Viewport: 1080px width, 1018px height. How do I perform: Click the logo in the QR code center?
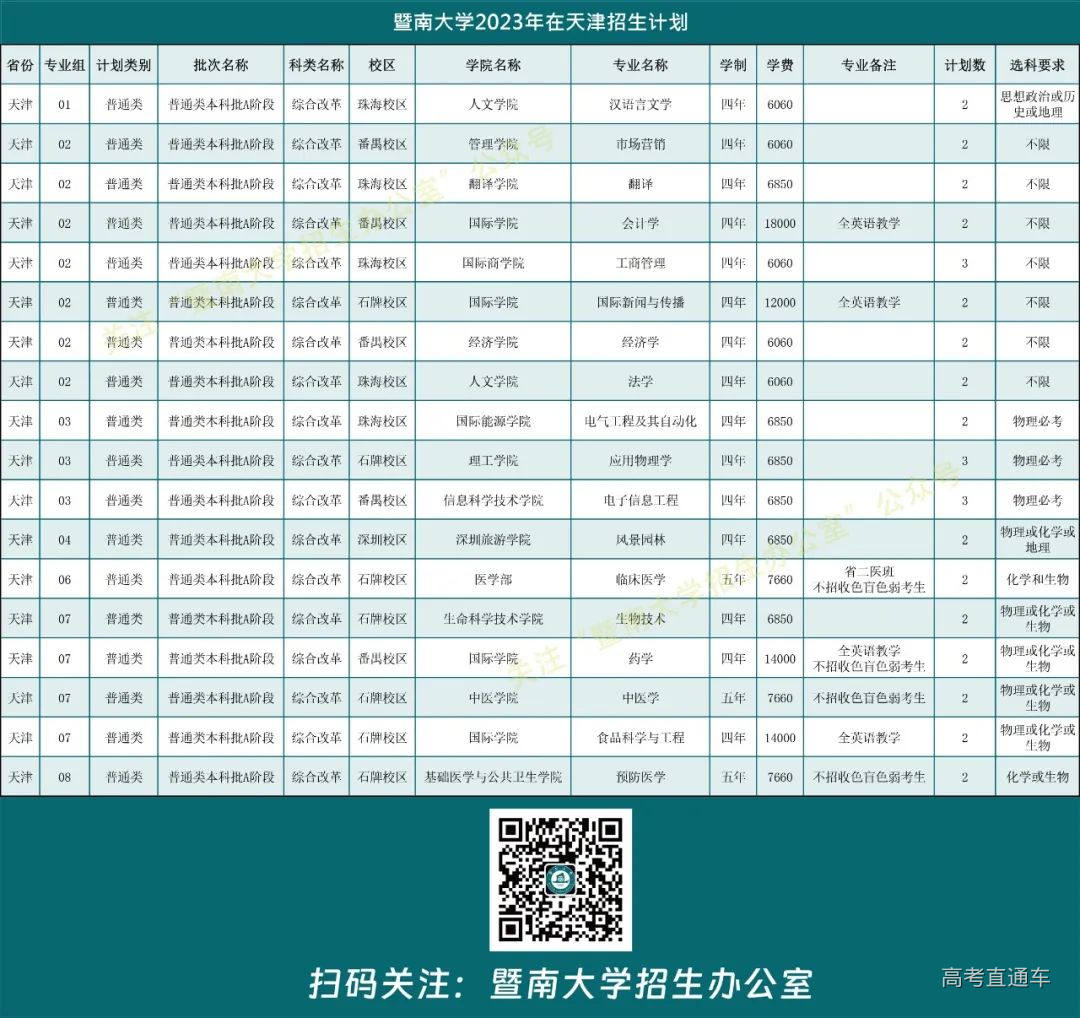[560, 880]
